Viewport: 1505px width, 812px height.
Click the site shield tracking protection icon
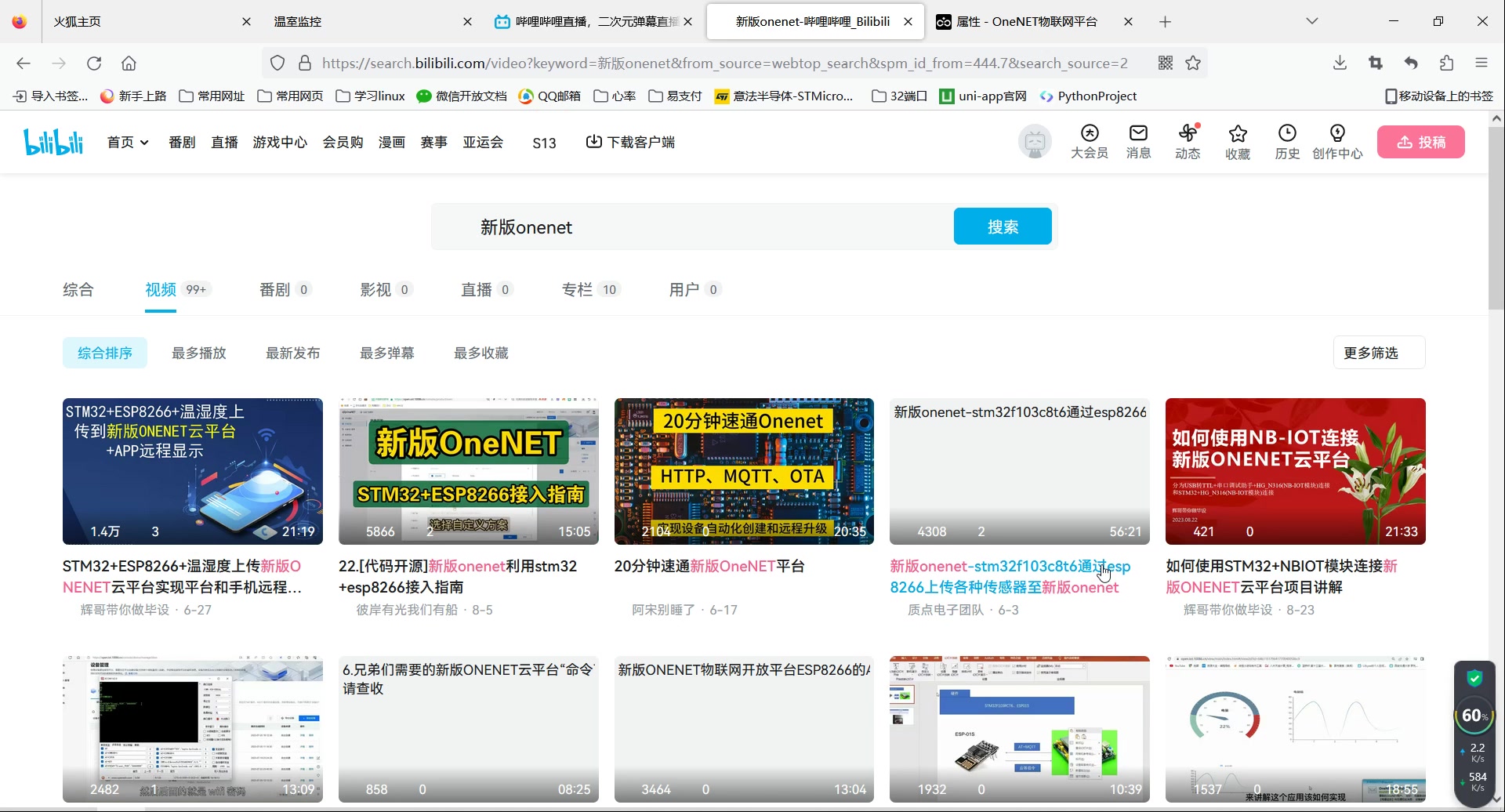(x=277, y=63)
